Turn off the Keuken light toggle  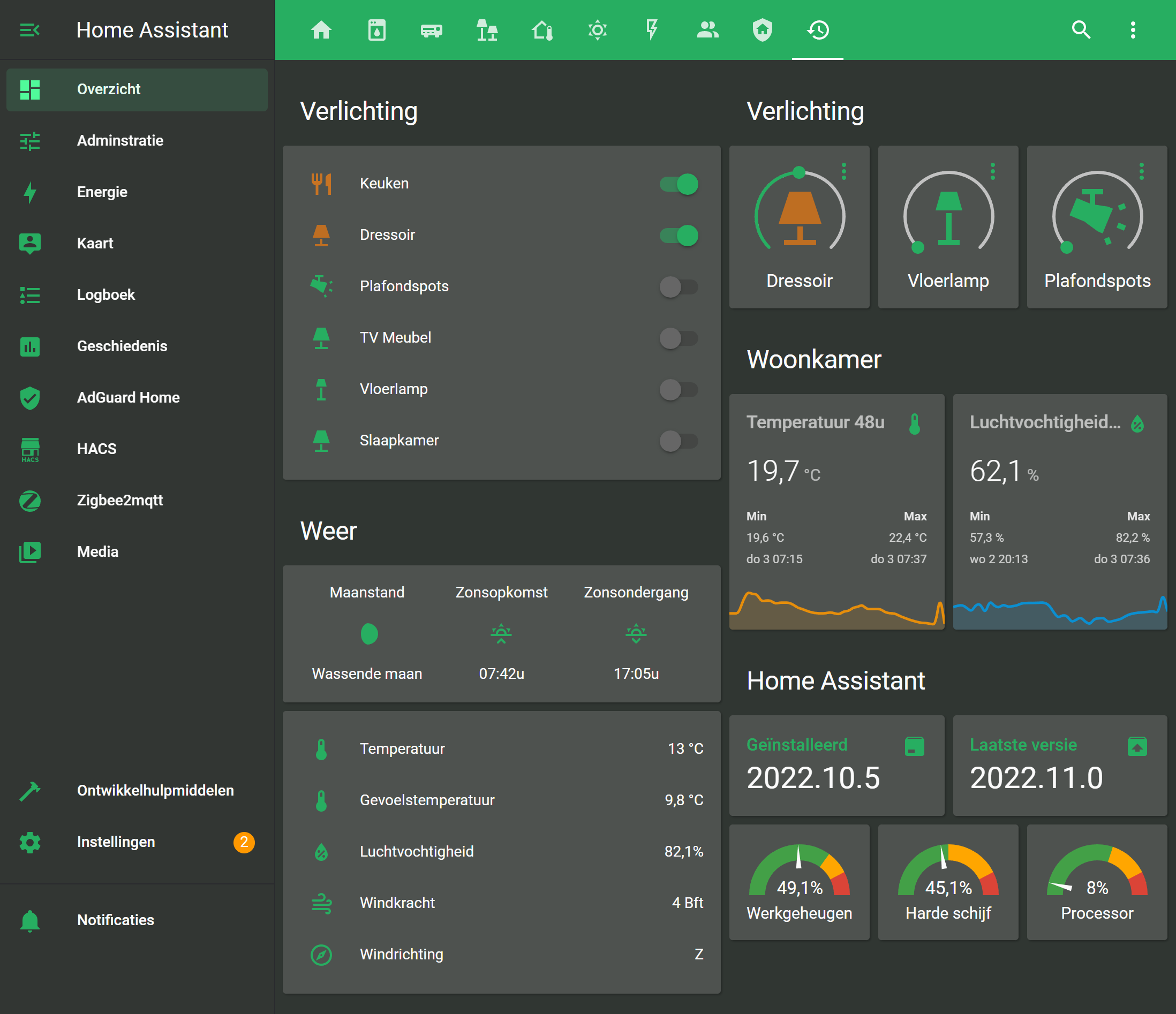pyautogui.click(x=679, y=184)
